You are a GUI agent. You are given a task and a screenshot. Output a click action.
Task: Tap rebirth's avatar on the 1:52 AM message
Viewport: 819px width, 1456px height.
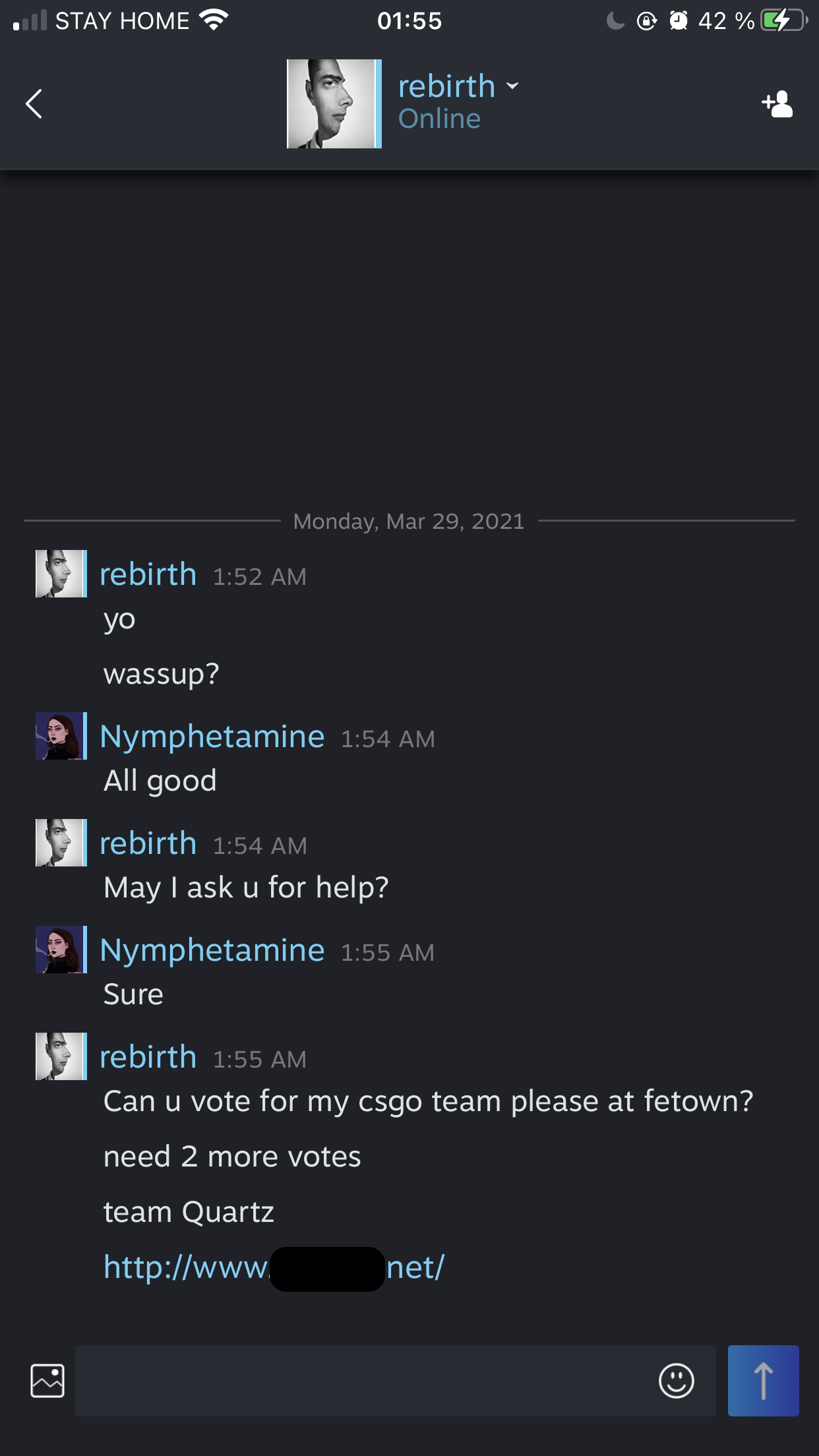61,574
